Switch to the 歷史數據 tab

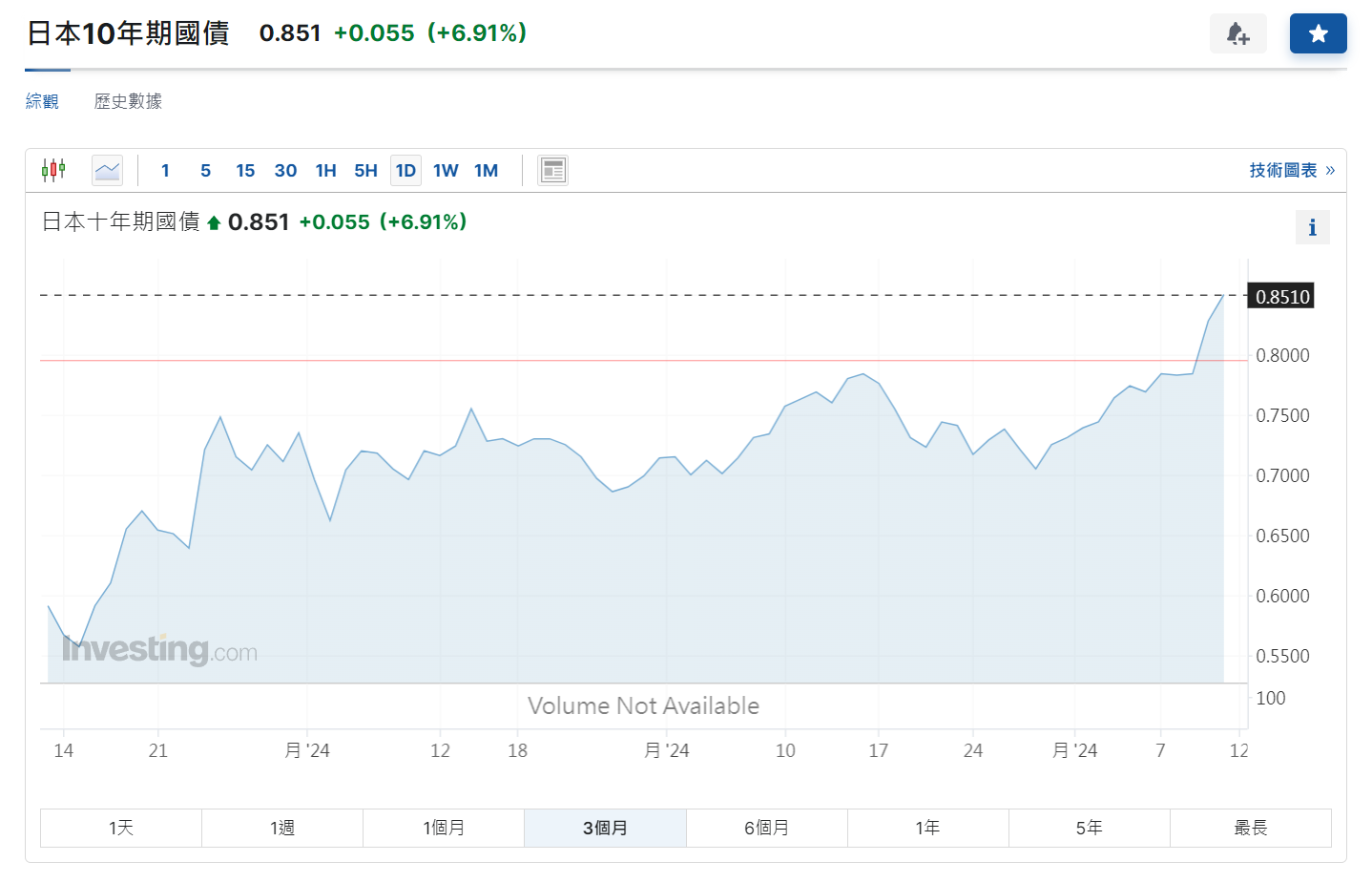[x=128, y=101]
